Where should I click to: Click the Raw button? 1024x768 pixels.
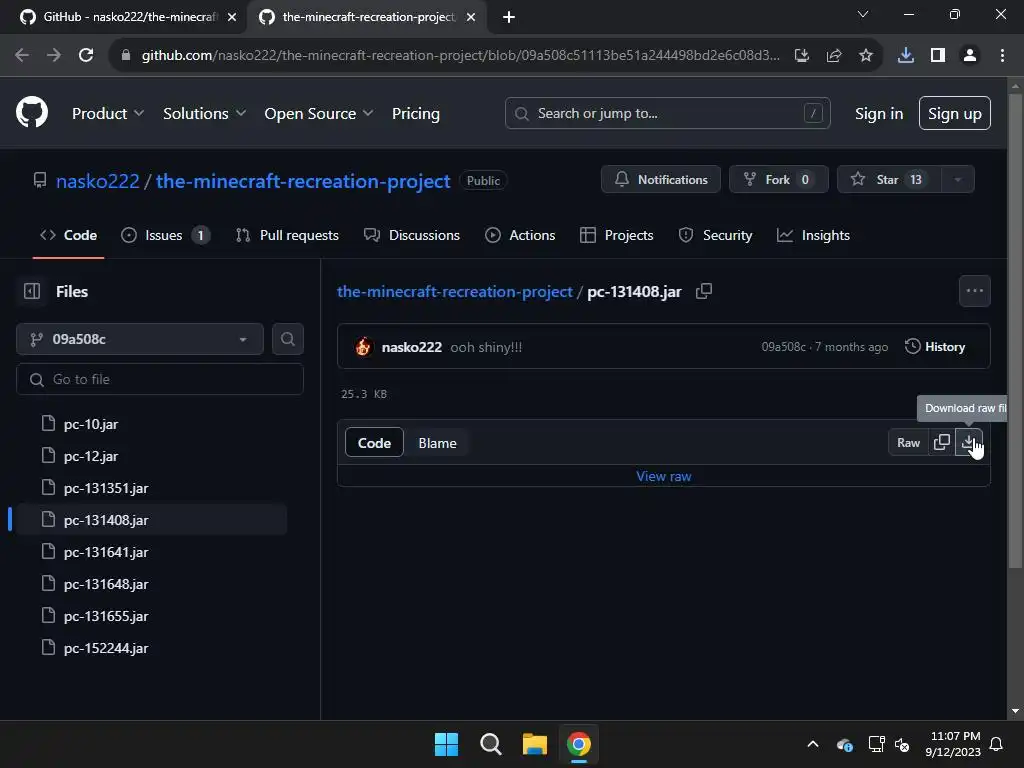coord(908,442)
